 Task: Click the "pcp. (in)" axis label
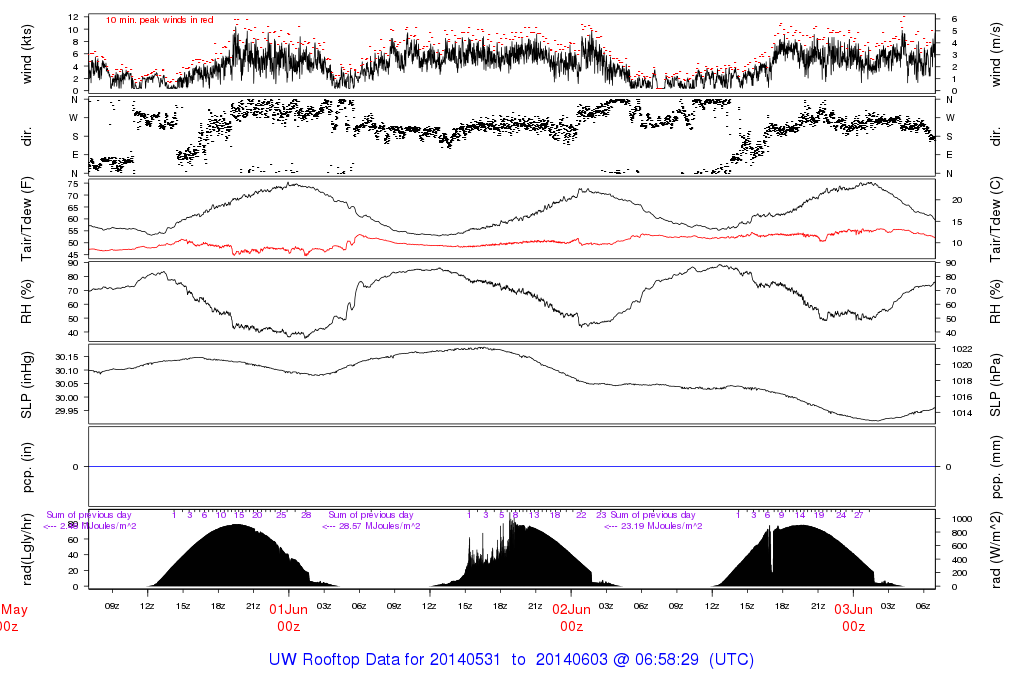click(x=27, y=467)
